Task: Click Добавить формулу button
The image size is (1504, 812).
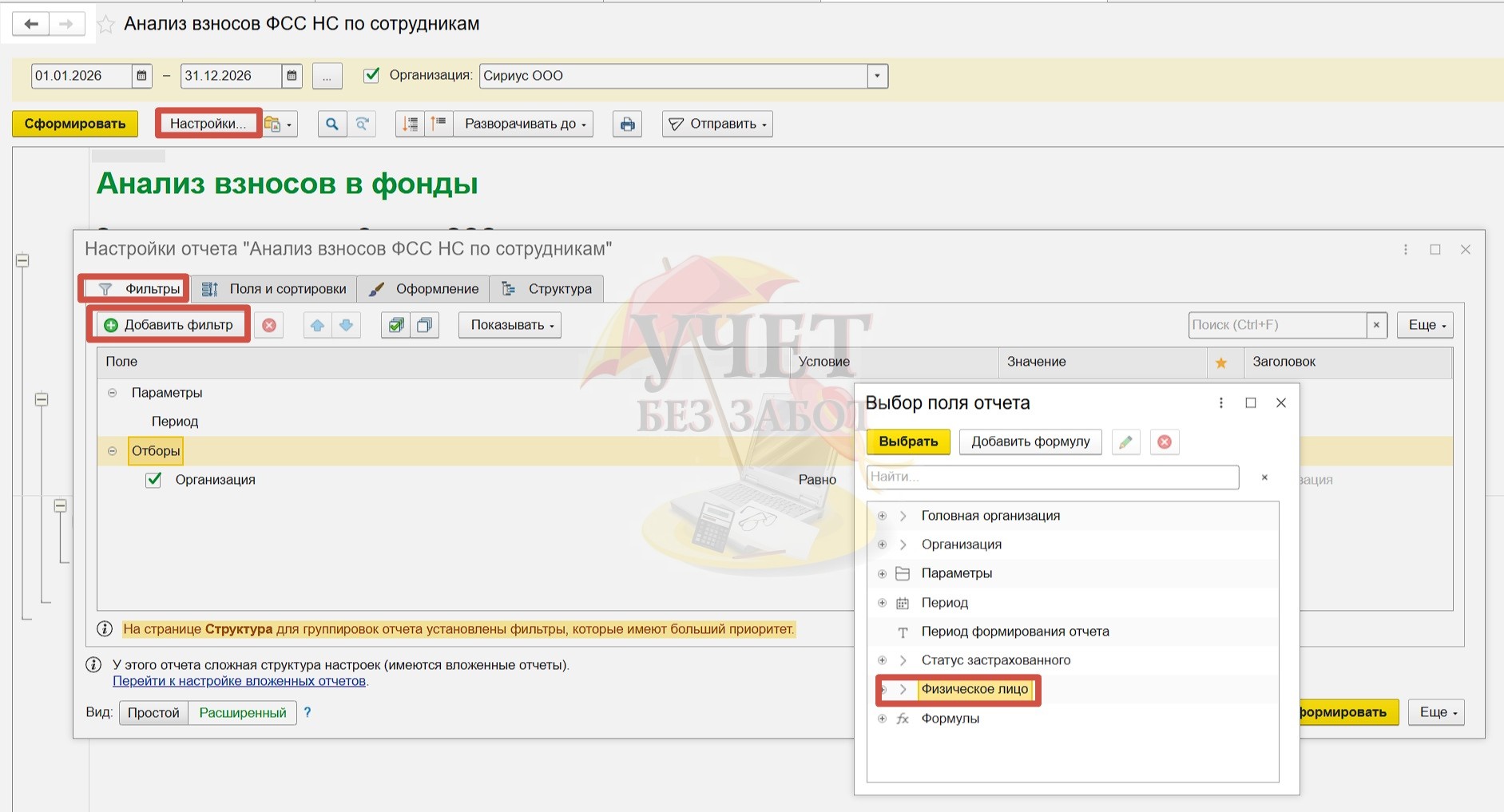Action: [1030, 442]
